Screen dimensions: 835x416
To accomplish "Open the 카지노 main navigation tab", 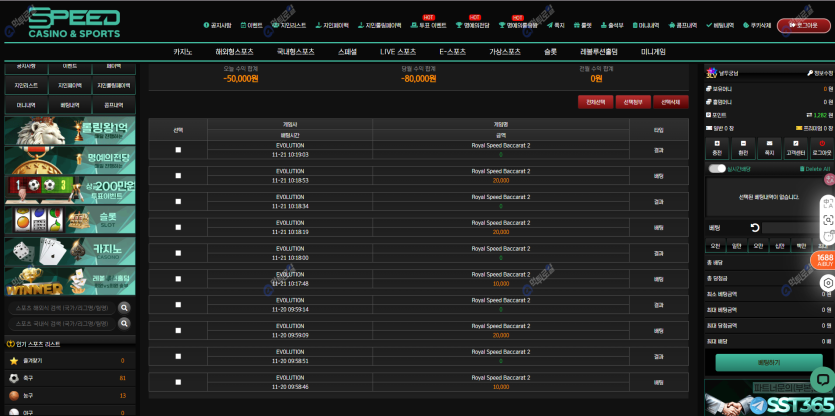I will [183, 51].
